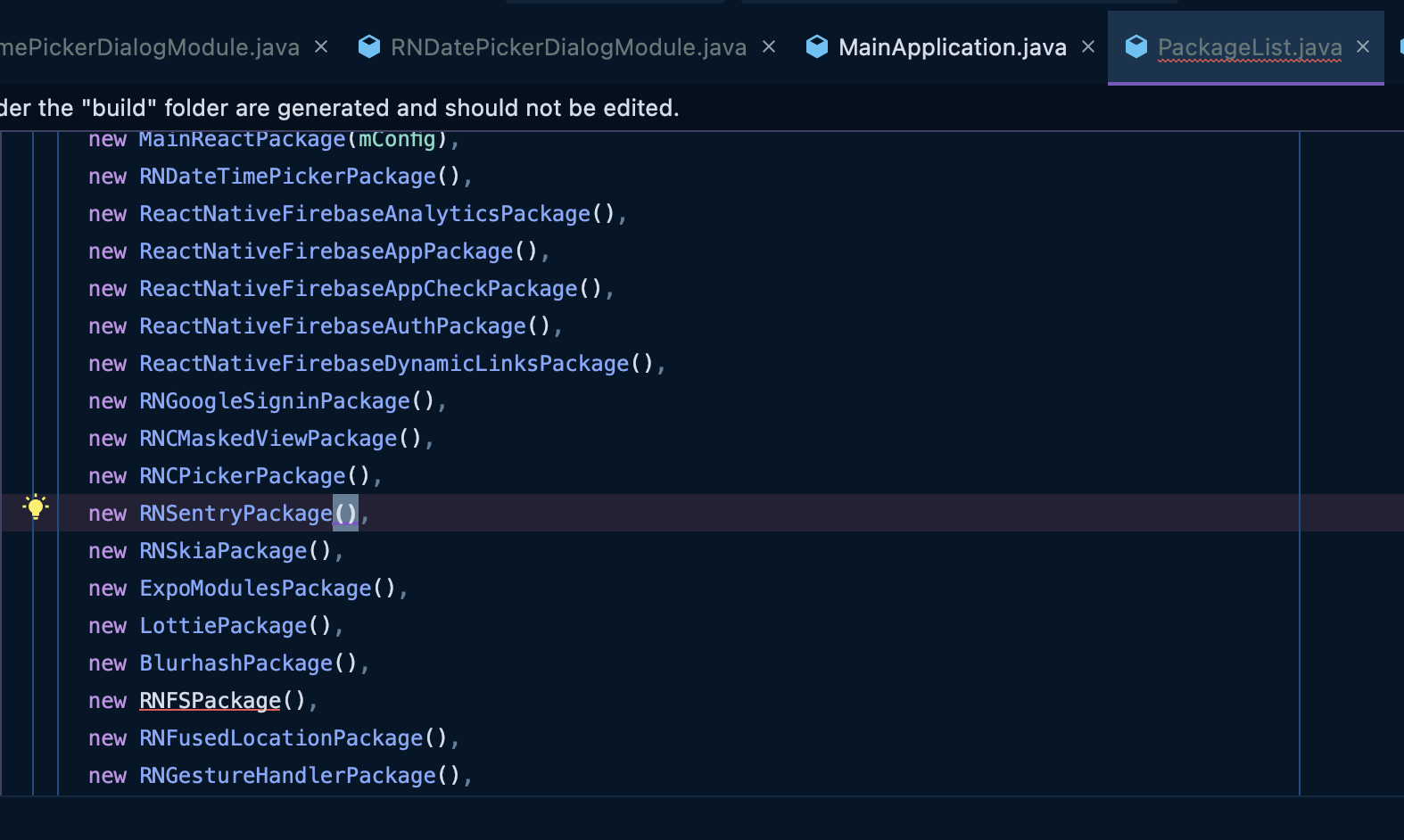Switch to the RNDatePickerDialogModule.java tab
Screen dimensions: 1404x840
(569, 47)
